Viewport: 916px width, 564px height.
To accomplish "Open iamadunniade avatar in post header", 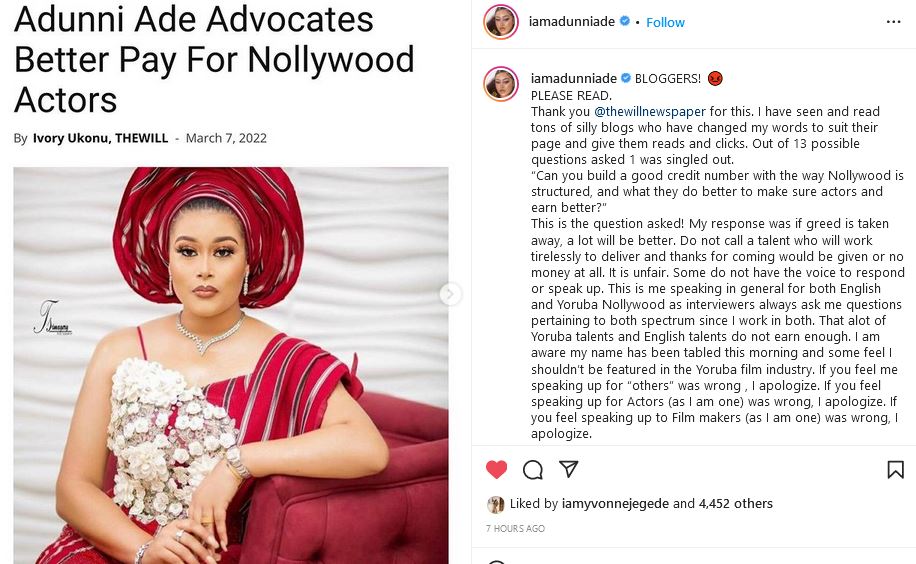I will (x=501, y=22).
